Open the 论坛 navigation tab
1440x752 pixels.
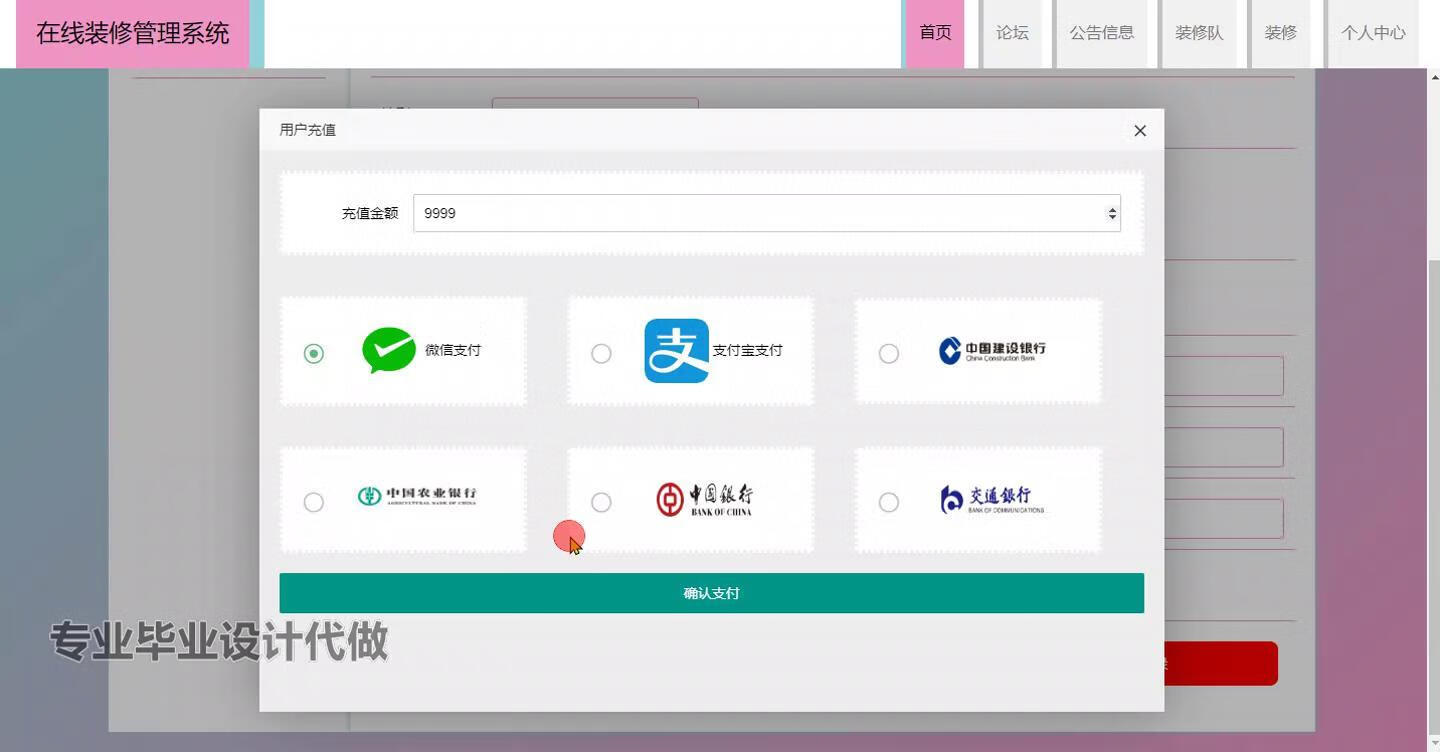pyautogui.click(x=1012, y=33)
